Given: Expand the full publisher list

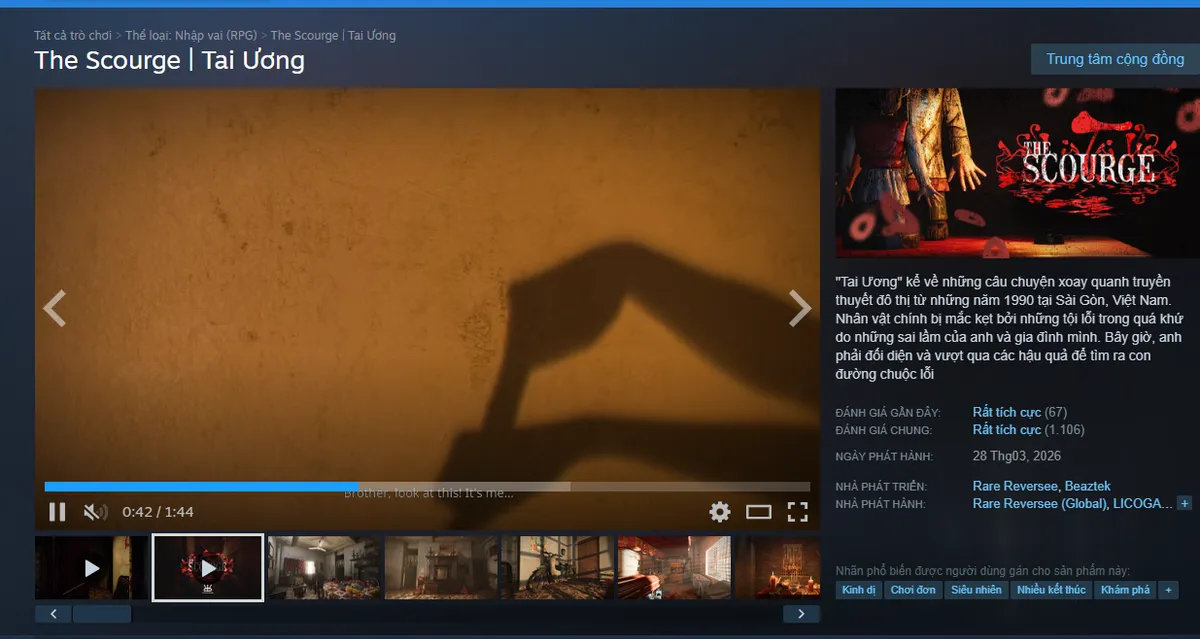Looking at the screenshot, I should click(x=1184, y=504).
